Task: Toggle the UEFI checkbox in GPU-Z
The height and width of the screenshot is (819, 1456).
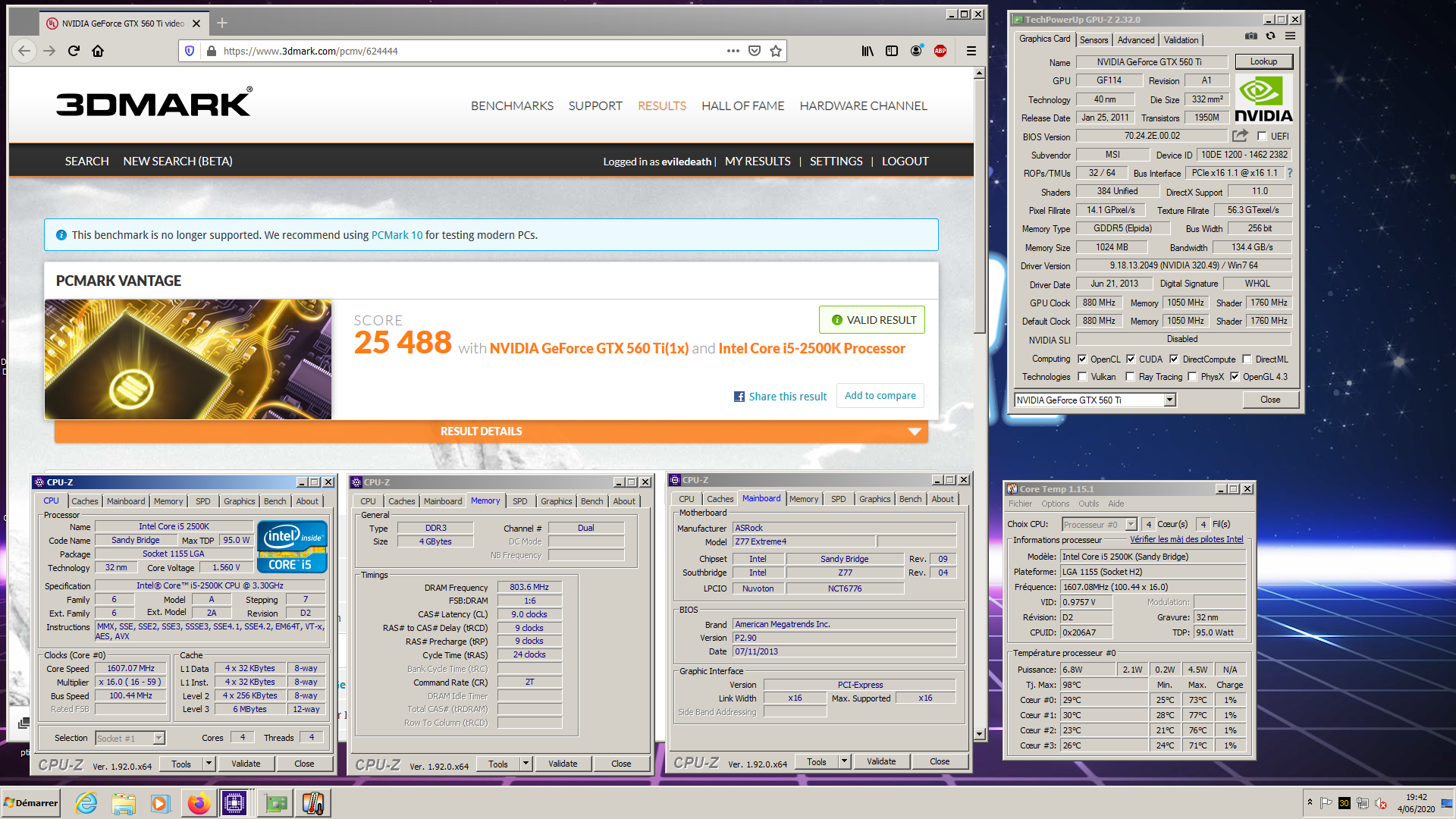Action: click(x=1262, y=136)
